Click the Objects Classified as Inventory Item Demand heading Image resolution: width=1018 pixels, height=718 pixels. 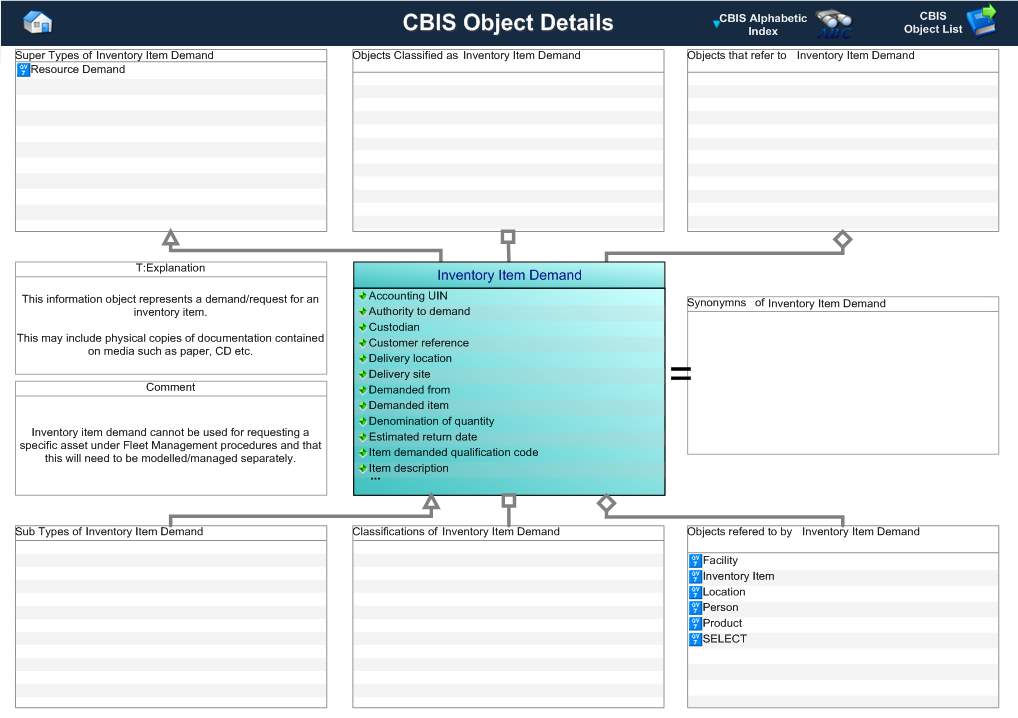[x=466, y=56]
